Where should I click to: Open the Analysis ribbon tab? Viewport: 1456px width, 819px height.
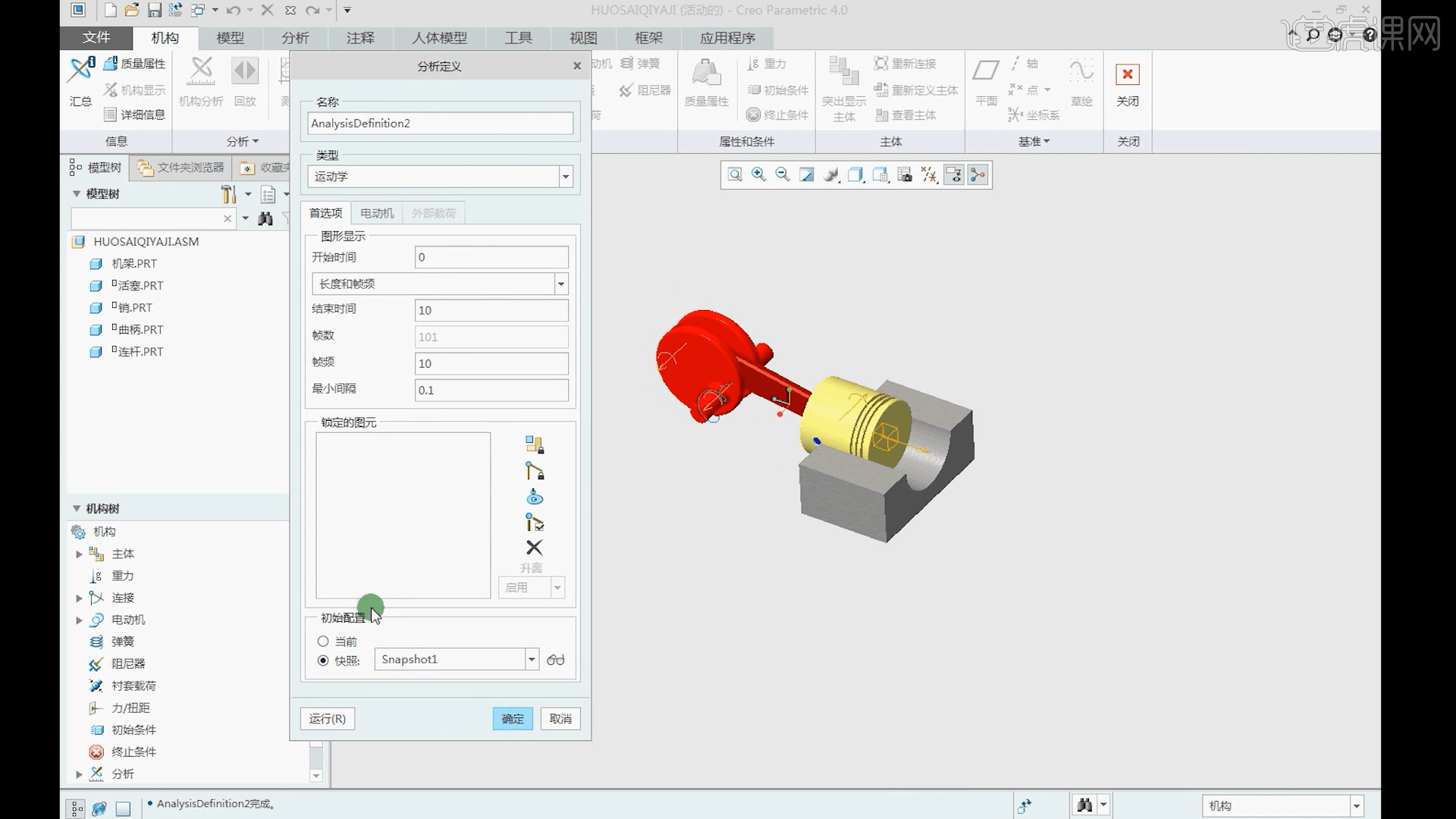pyautogui.click(x=295, y=38)
